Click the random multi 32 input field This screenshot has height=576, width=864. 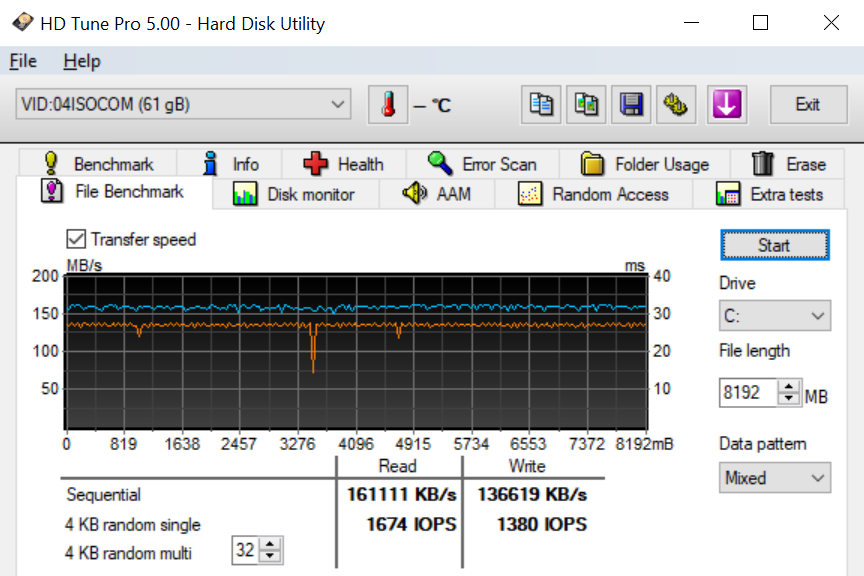click(x=246, y=550)
